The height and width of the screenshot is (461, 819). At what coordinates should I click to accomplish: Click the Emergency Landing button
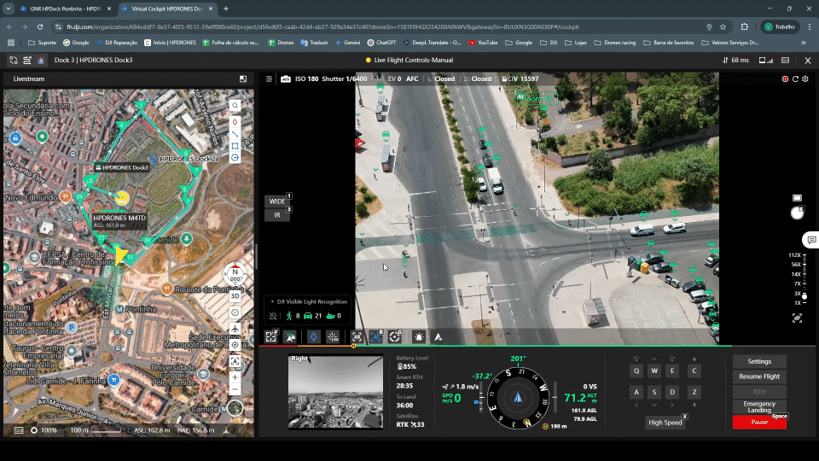pos(759,407)
